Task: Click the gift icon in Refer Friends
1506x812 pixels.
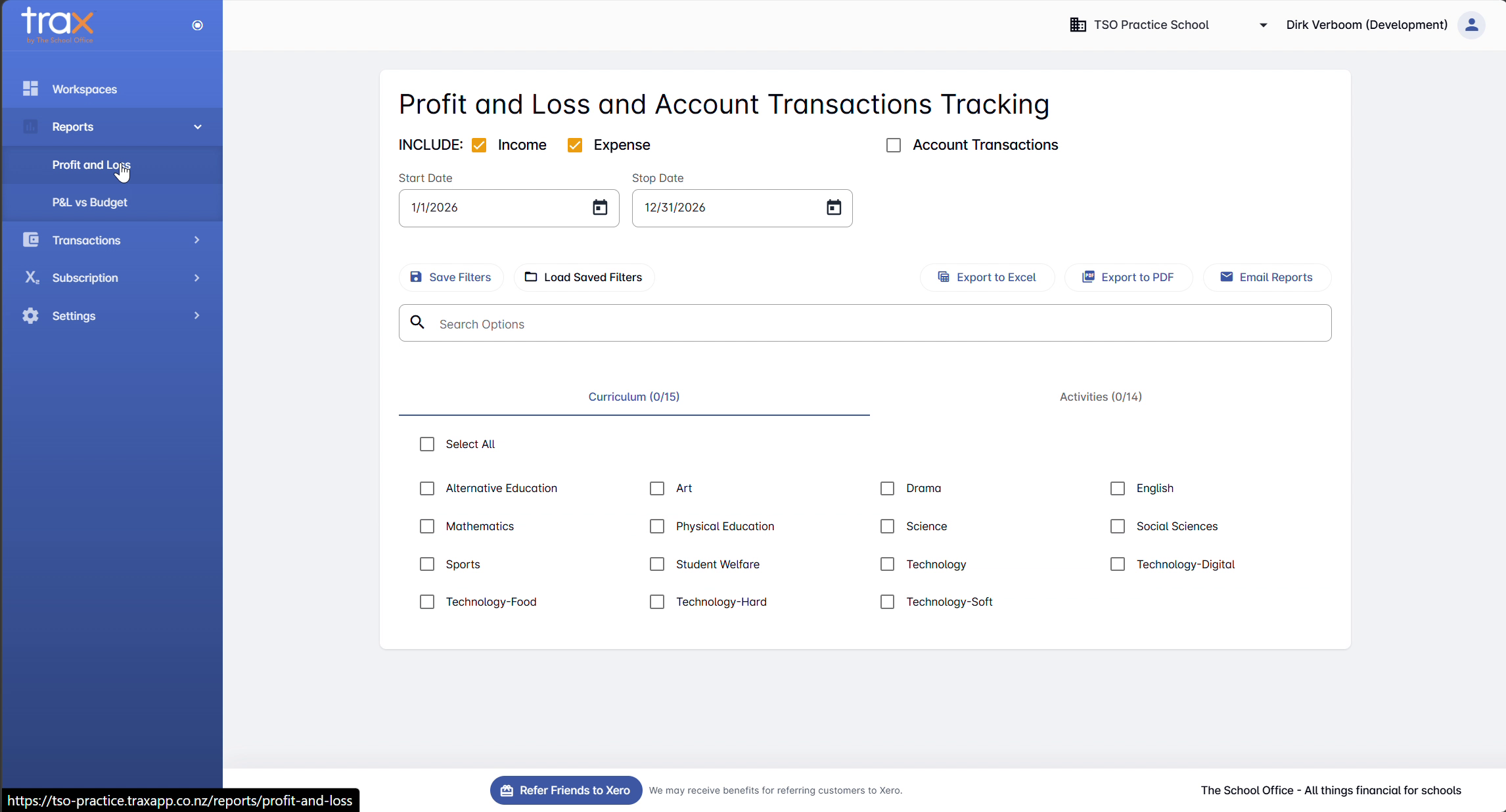Action: tap(507, 790)
